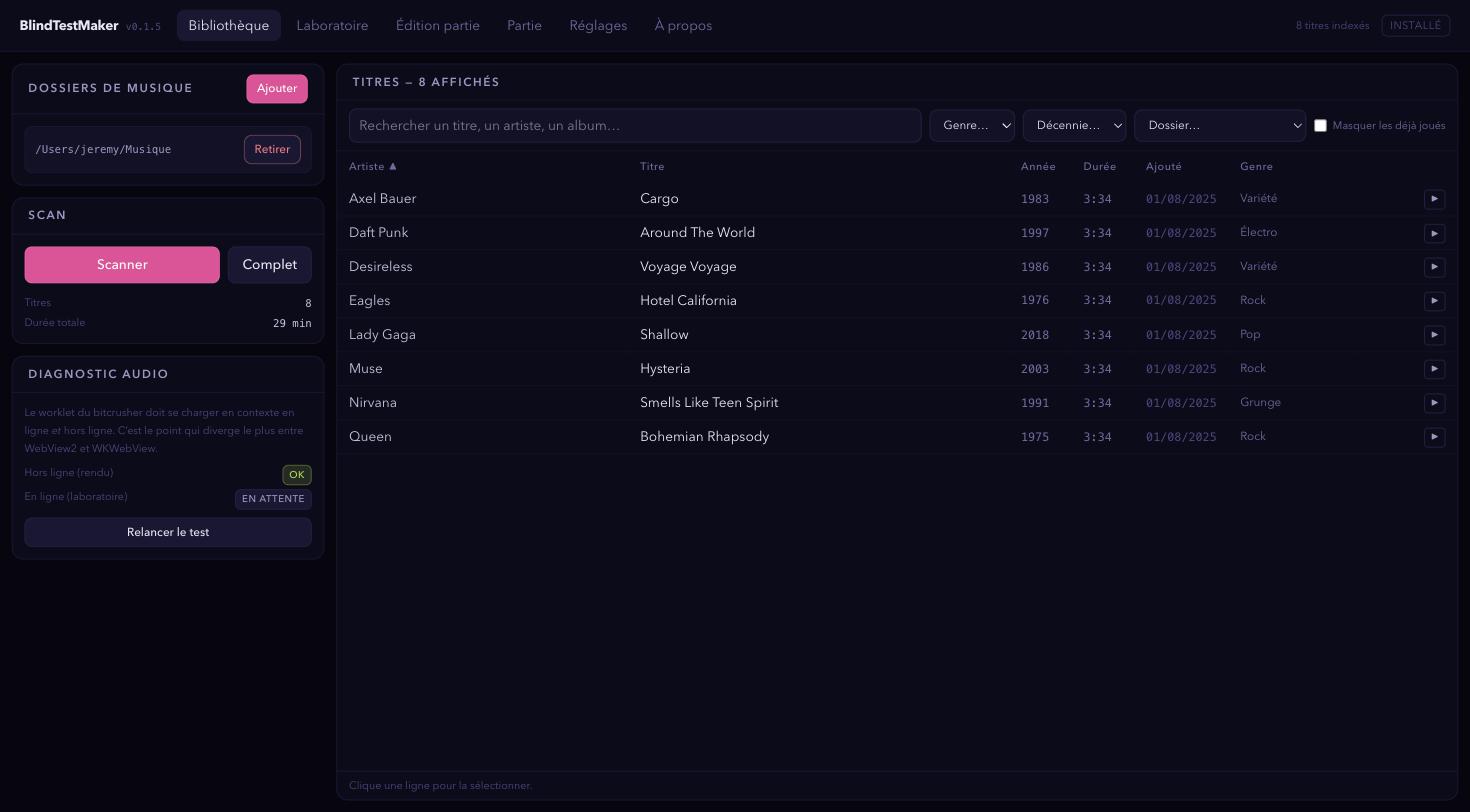Screen dimensions: 1470x812
Task: Open the Réglages tab
Action: (x=598, y=26)
